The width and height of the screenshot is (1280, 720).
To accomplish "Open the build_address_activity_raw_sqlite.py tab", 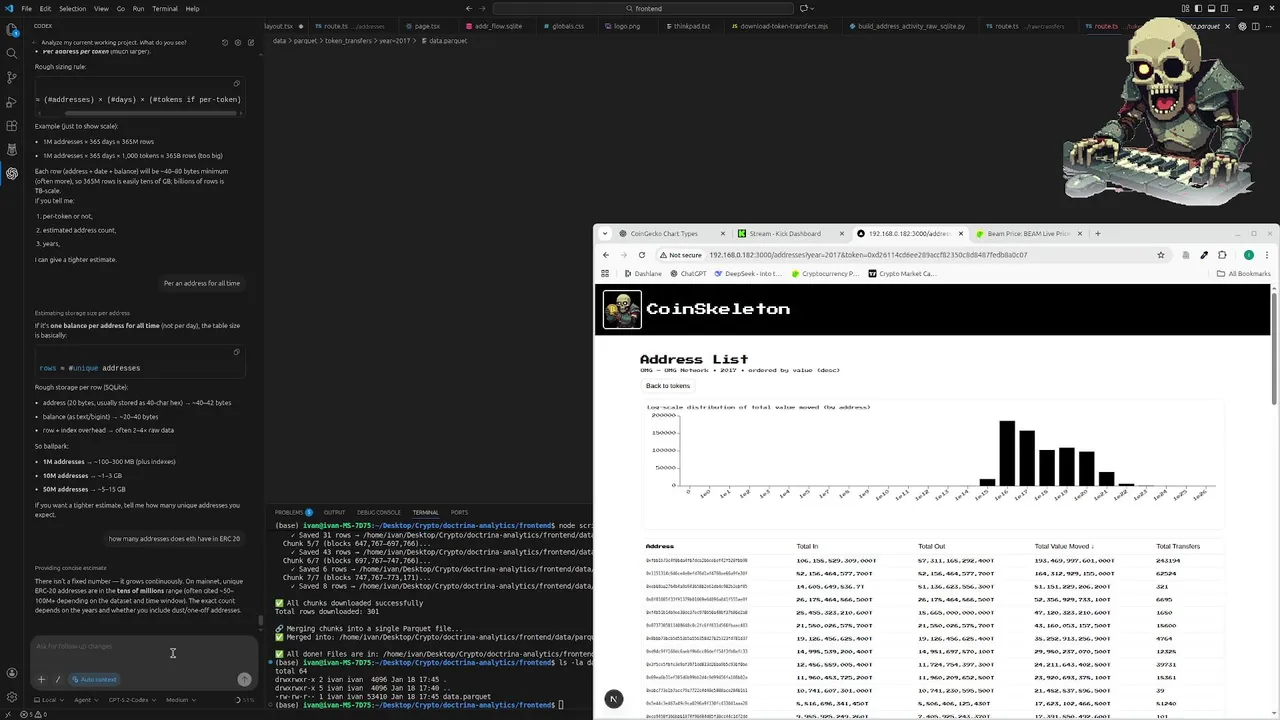I will click(911, 26).
